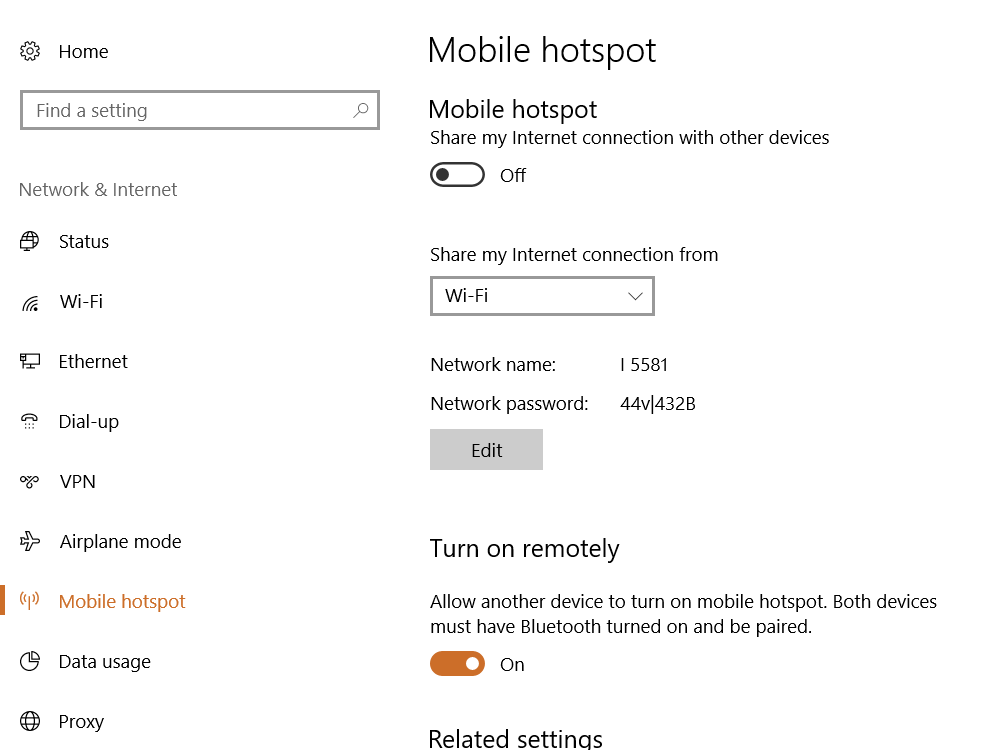1000x750 pixels.
Task: Click the Wi-Fi signal icon
Action: point(30,302)
